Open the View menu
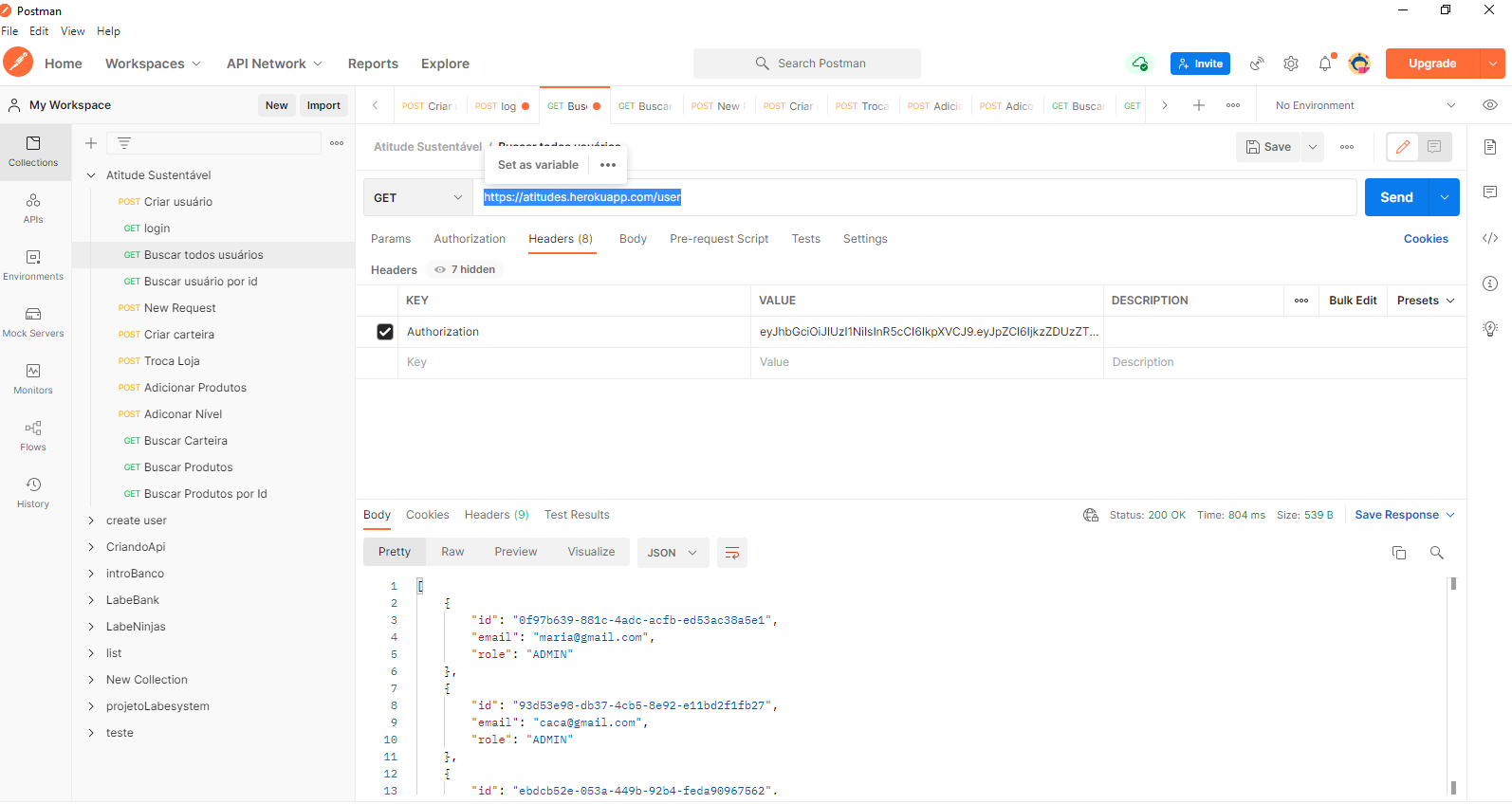This screenshot has width=1512, height=804. tap(73, 31)
